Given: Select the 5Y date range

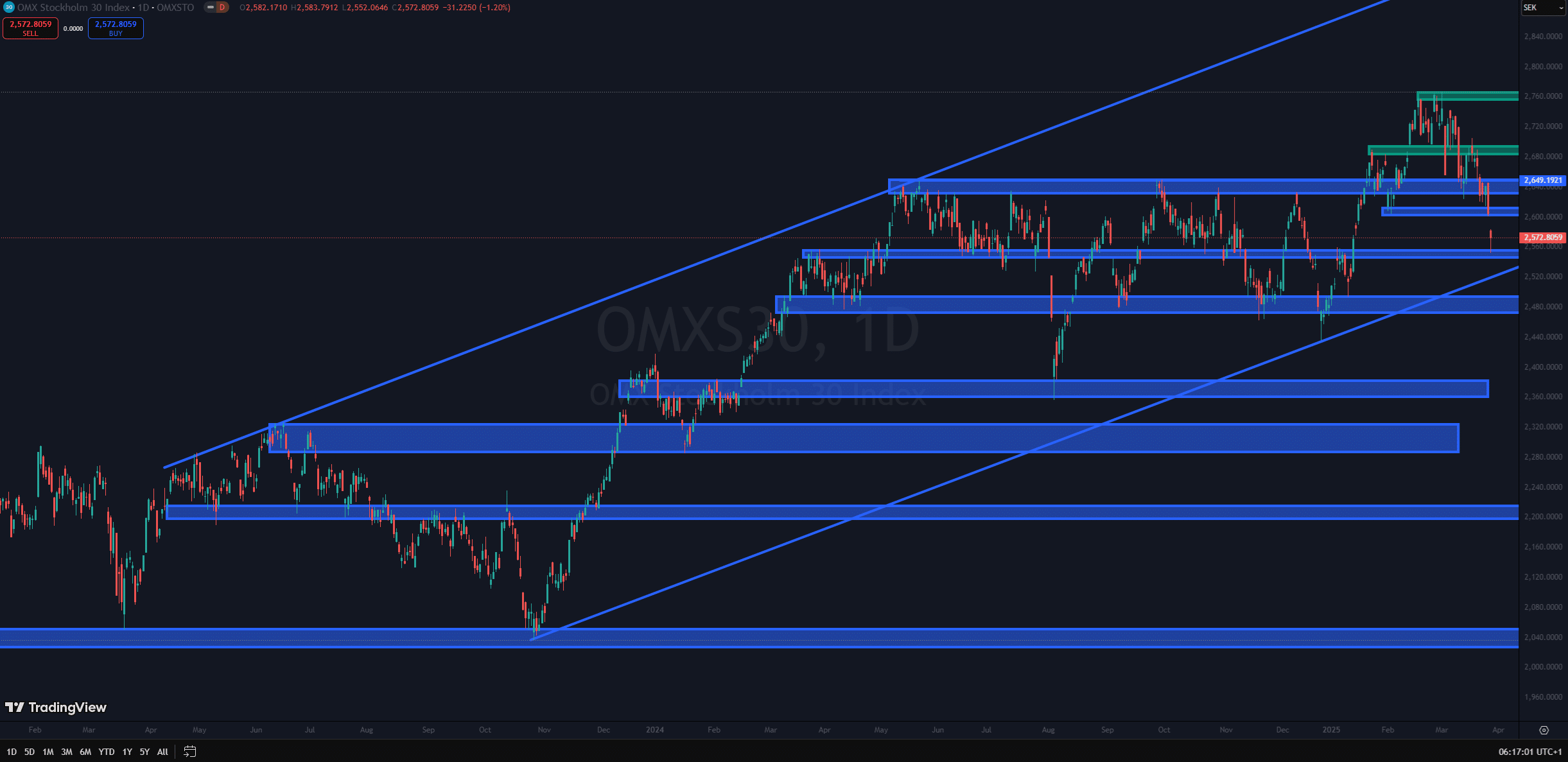Looking at the screenshot, I should point(144,752).
